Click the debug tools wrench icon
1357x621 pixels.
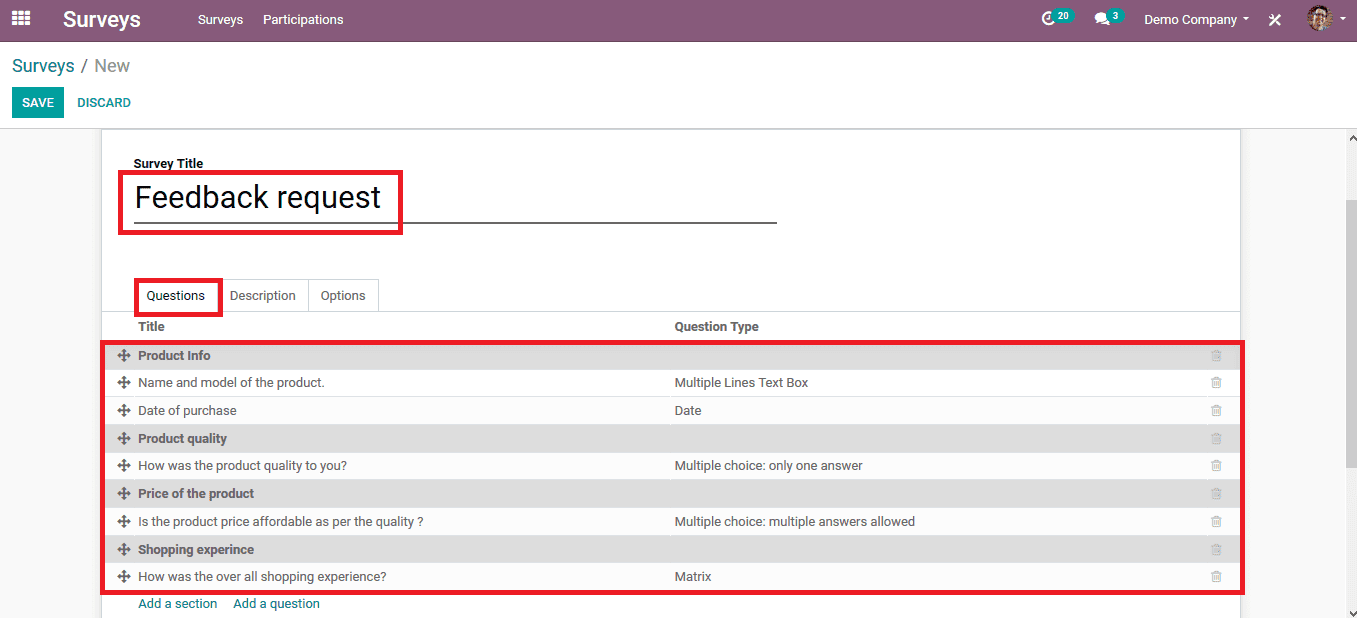[x=1275, y=19]
